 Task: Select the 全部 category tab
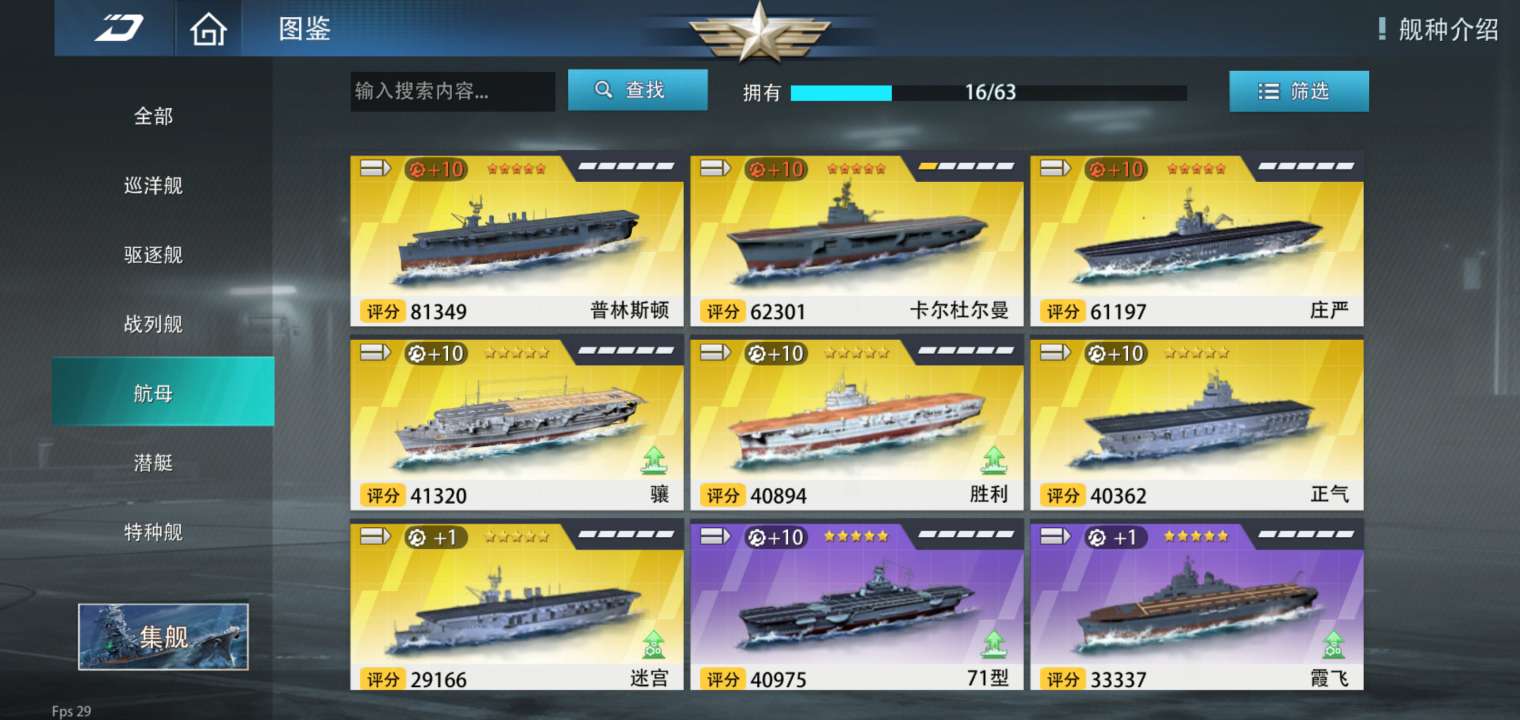coord(153,116)
